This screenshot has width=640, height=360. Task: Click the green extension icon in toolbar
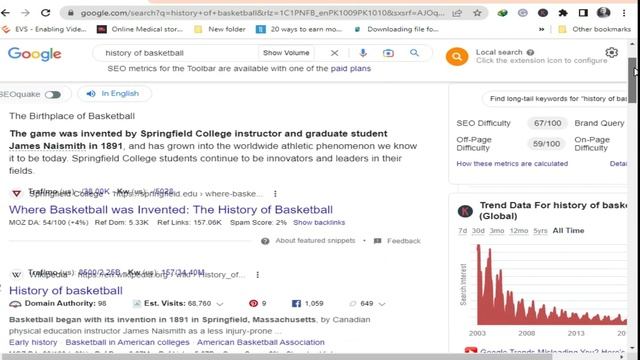[x=502, y=13]
